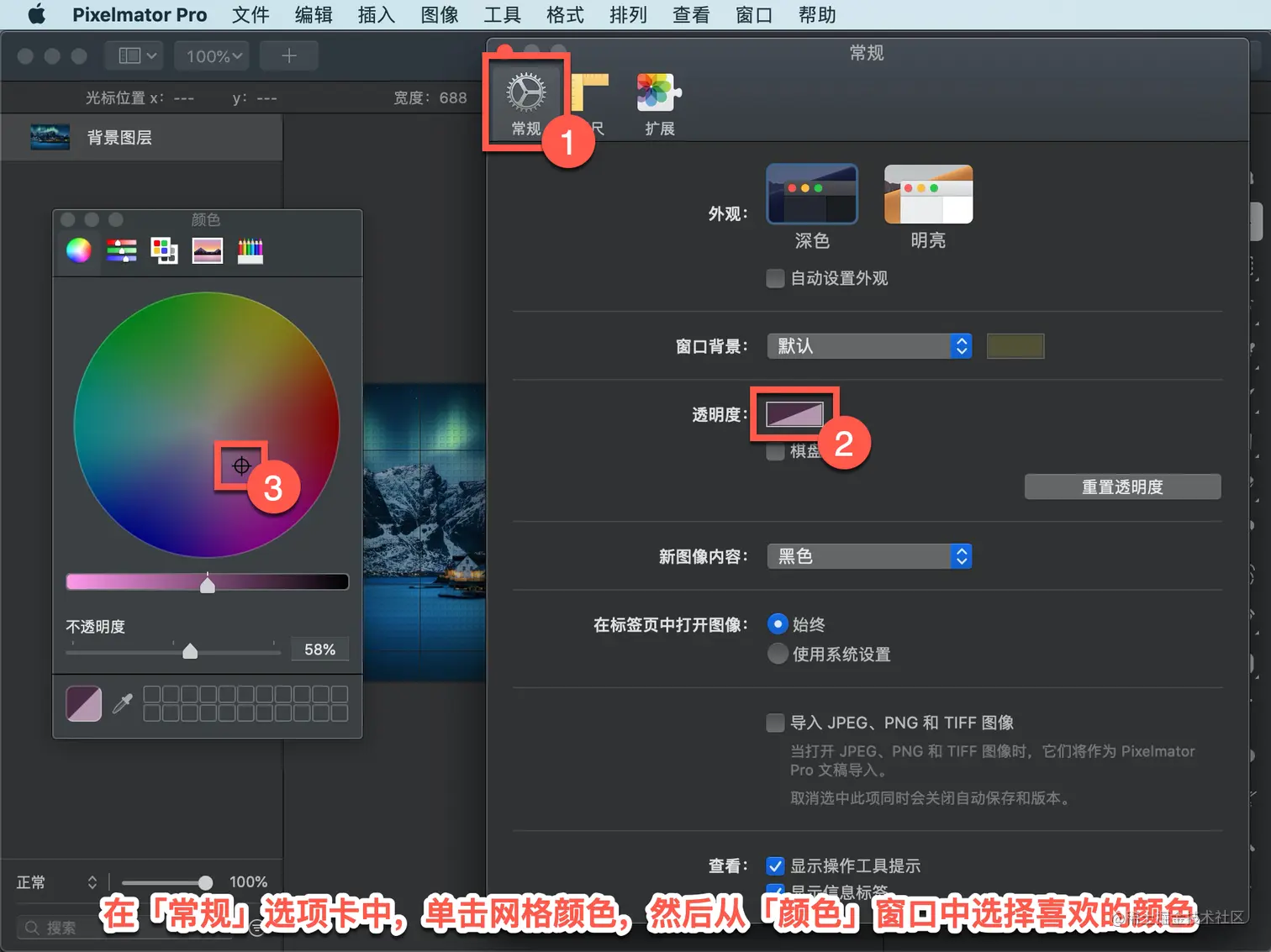Screen dimensions: 1271x952
Task: Open the Pixelmator Pro app menu
Action: 140,14
